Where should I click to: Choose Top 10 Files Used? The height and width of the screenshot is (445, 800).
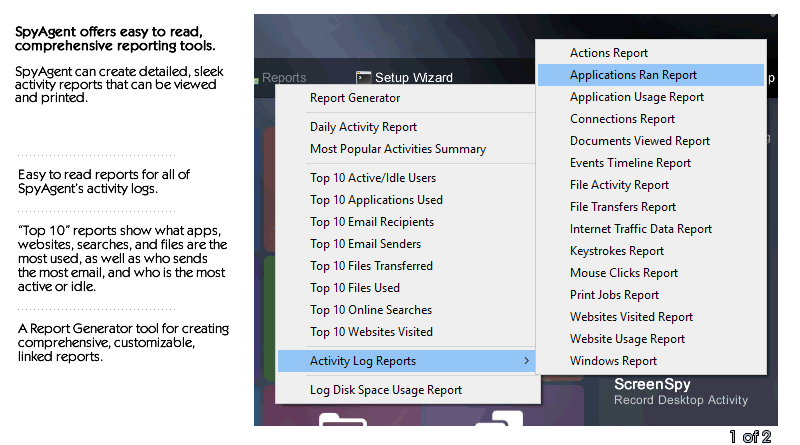coord(406,287)
